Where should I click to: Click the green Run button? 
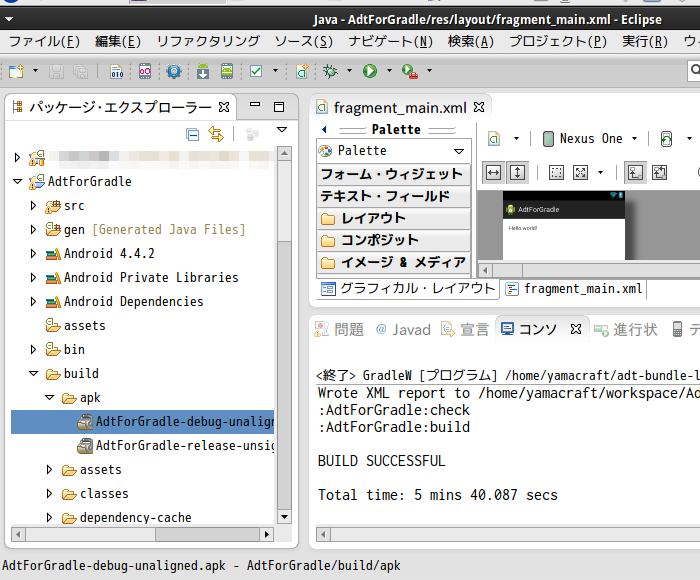[370, 71]
